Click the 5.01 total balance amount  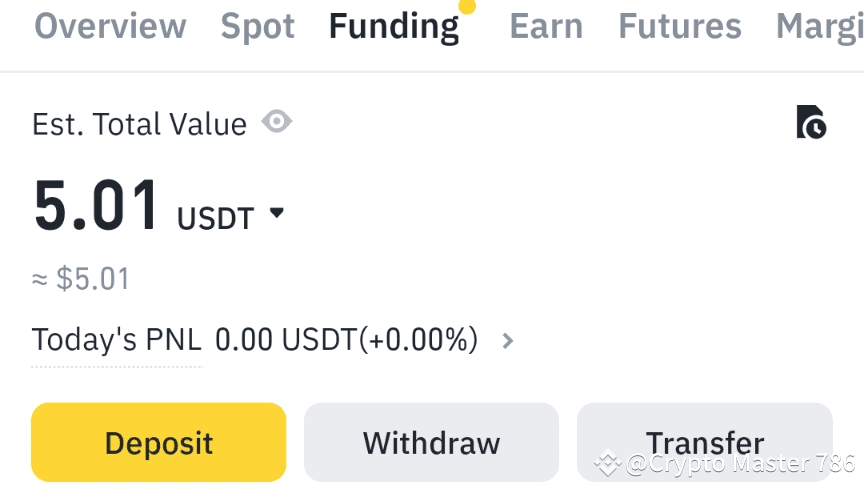97,206
